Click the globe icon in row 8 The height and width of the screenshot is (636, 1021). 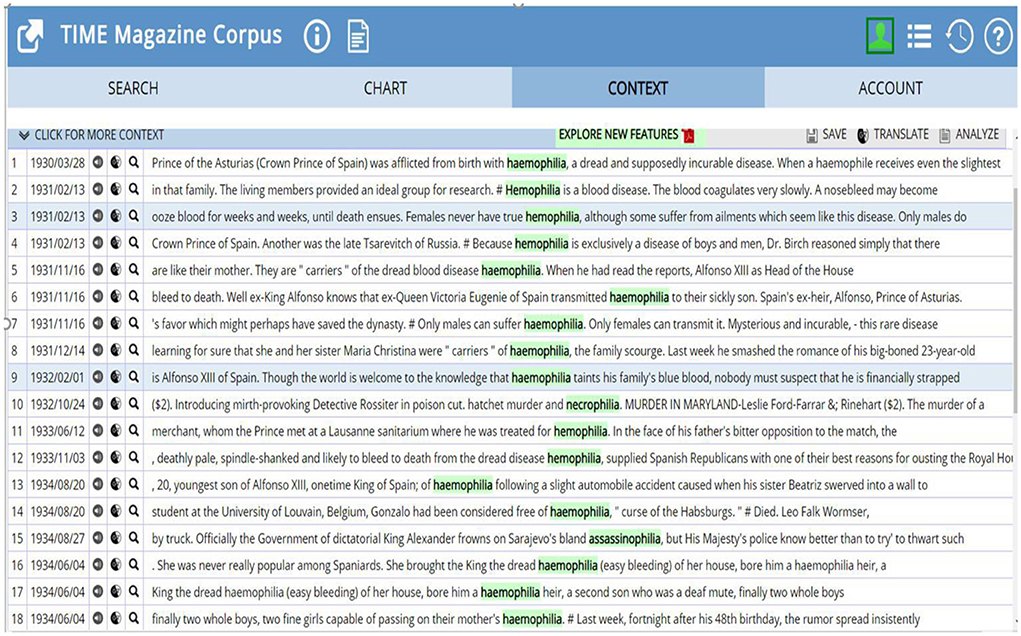tap(116, 350)
